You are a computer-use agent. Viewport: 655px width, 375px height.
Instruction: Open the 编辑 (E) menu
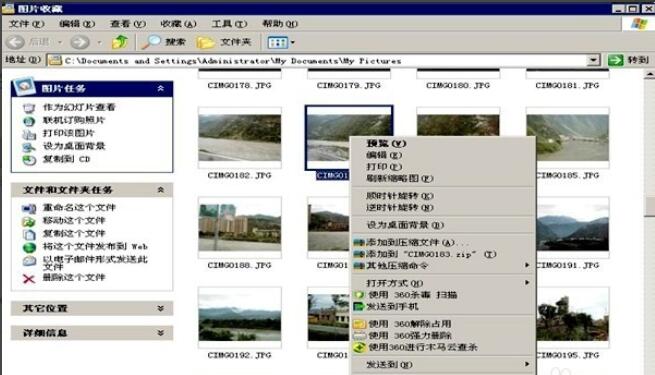pyautogui.click(x=77, y=24)
